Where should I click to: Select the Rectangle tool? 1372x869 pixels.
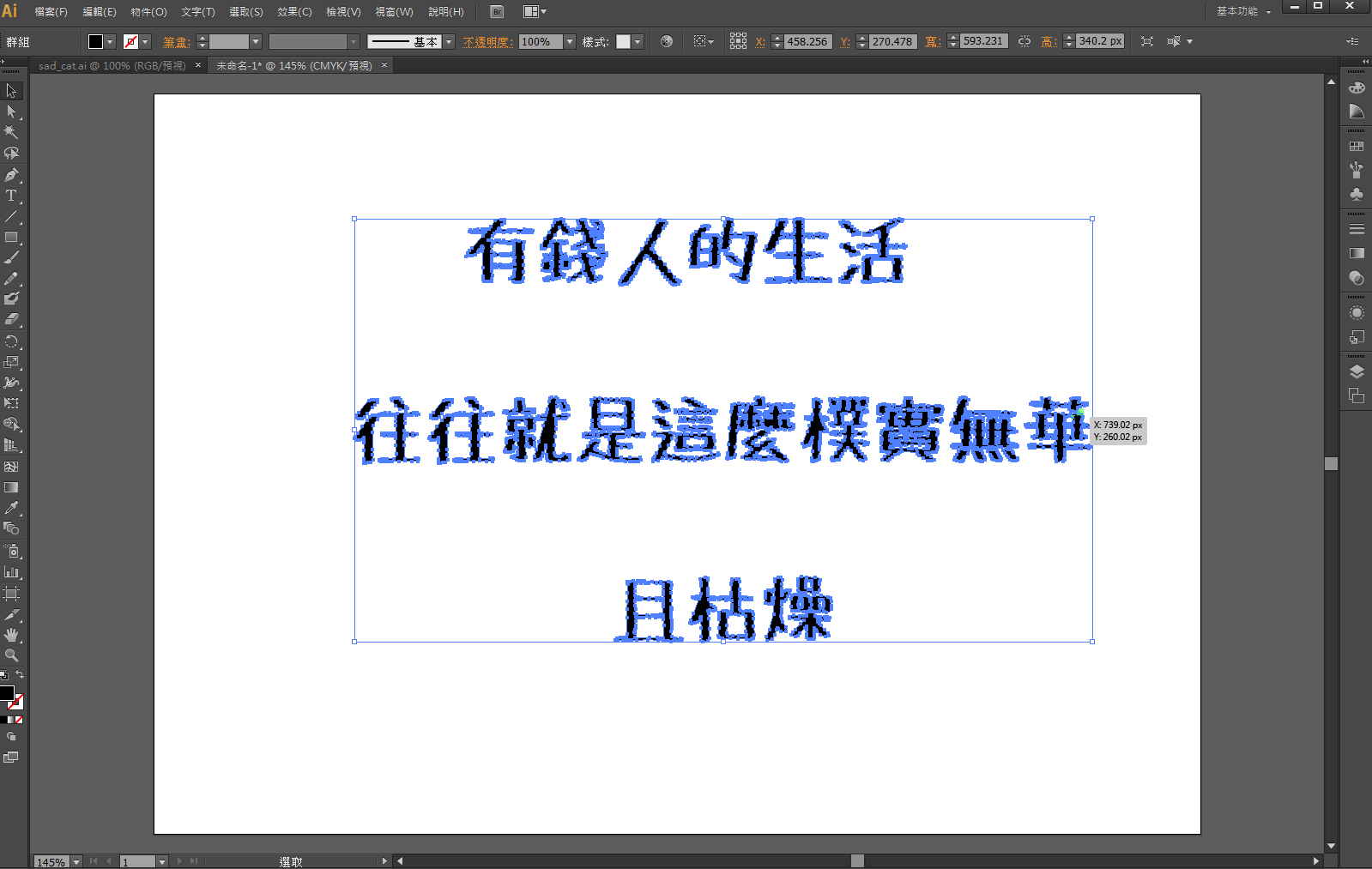click(11, 237)
